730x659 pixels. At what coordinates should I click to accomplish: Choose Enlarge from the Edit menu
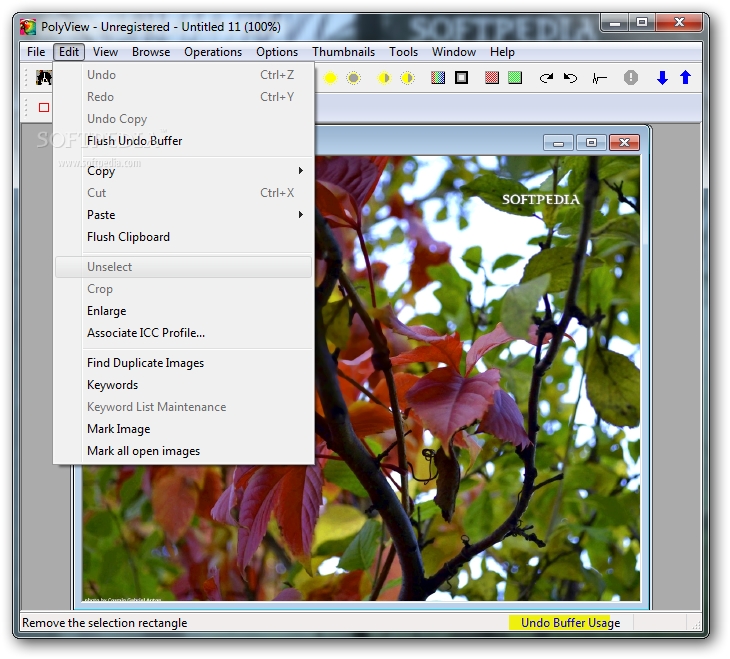pyautogui.click(x=184, y=311)
